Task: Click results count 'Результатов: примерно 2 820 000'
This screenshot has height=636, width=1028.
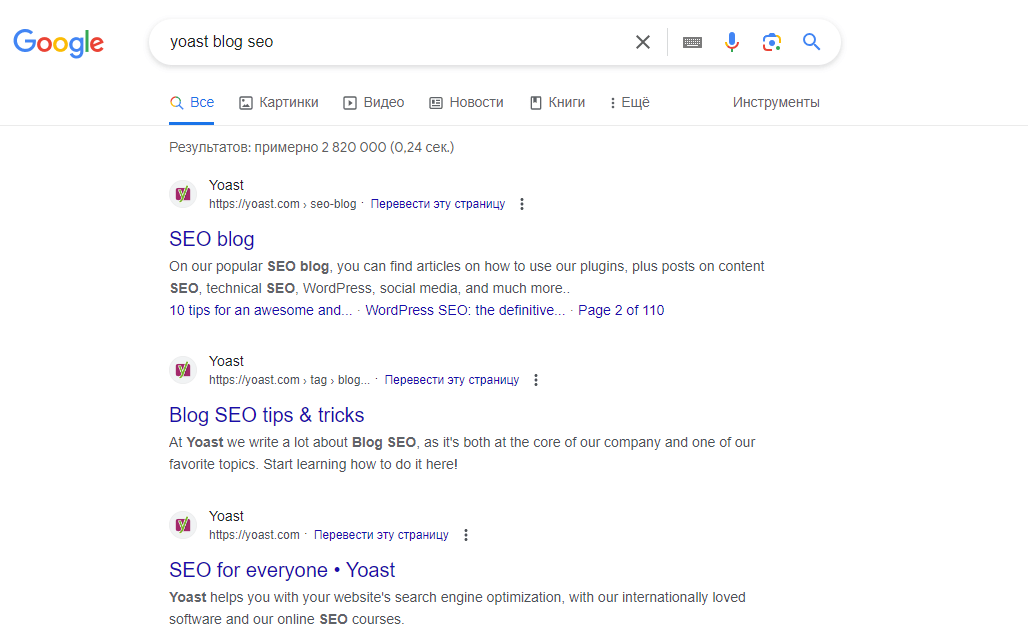Action: [x=277, y=148]
